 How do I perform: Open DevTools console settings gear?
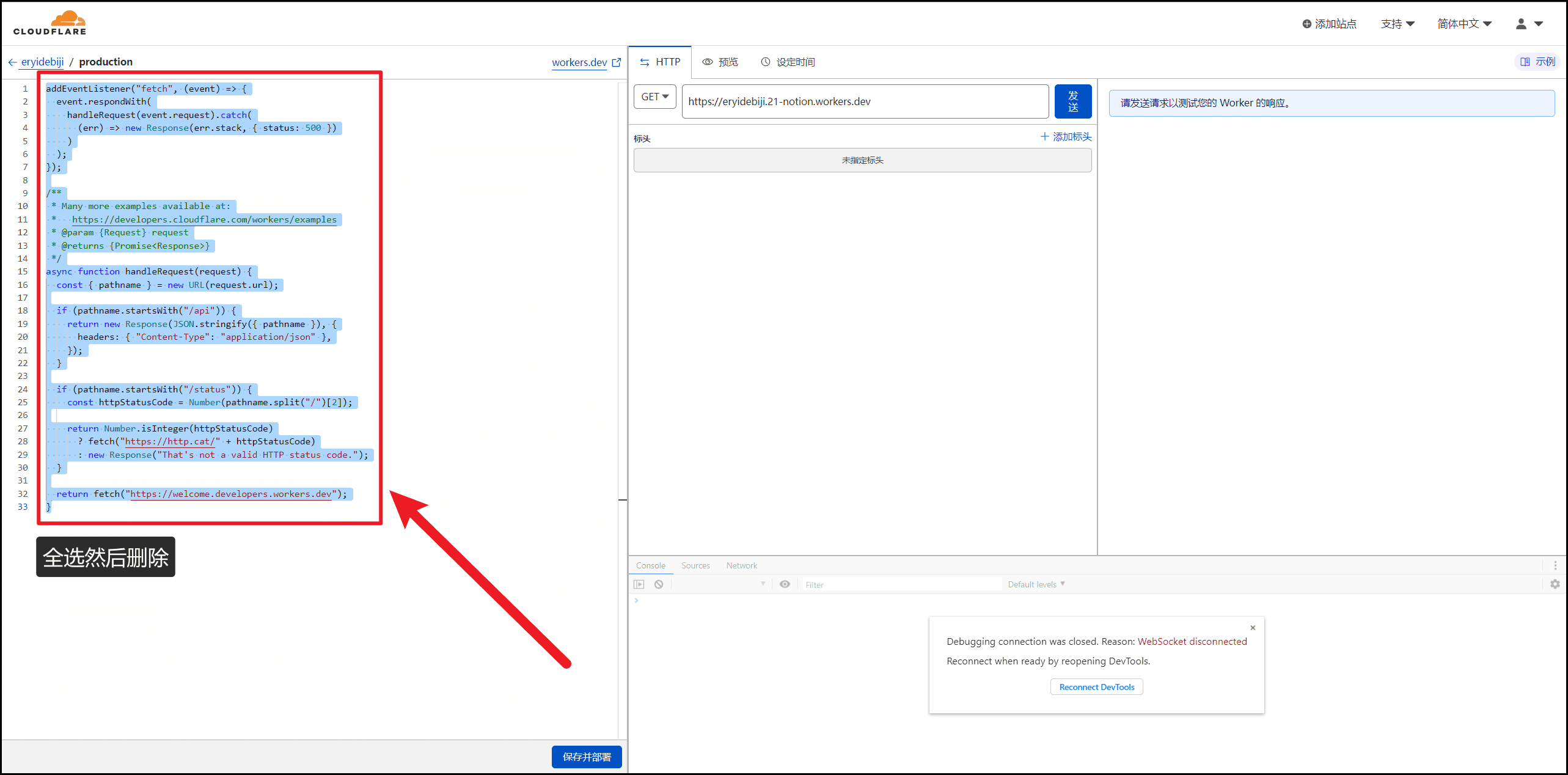pyautogui.click(x=1555, y=584)
